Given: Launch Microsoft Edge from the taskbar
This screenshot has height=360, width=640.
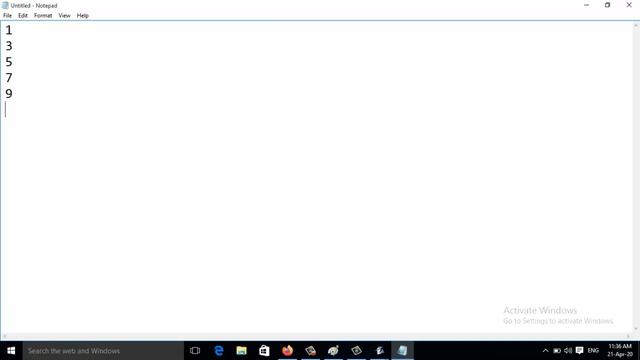Looking at the screenshot, I should pyautogui.click(x=219, y=351).
